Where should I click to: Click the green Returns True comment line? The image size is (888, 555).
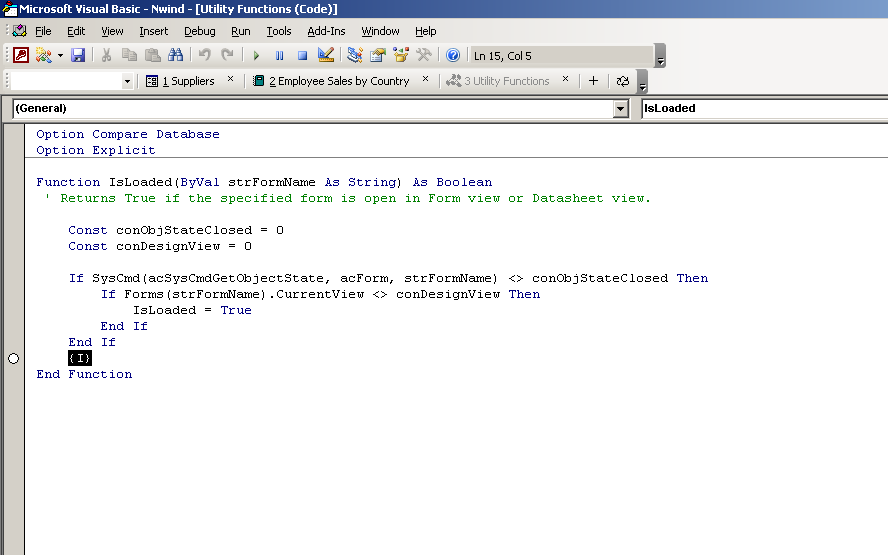[x=348, y=198]
